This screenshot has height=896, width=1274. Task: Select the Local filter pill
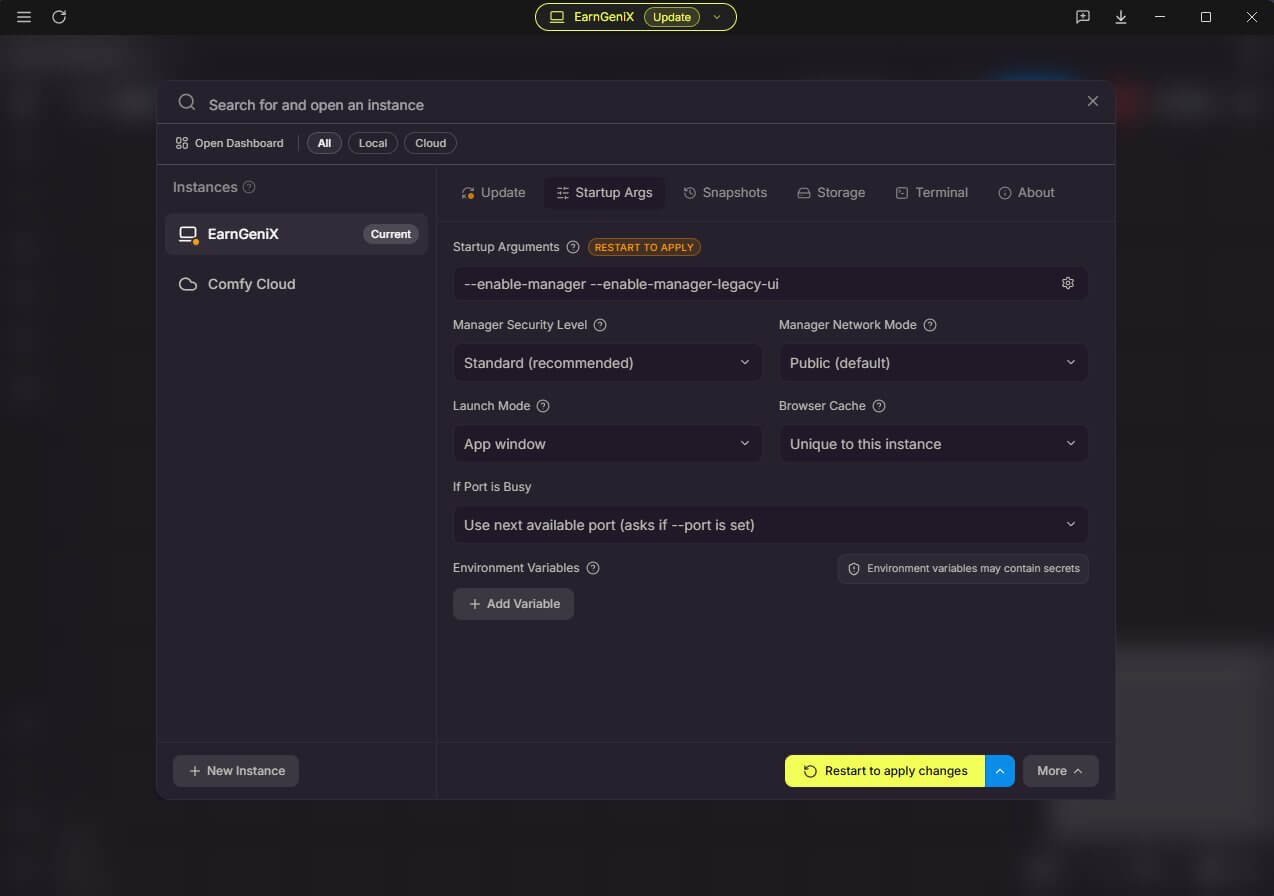pos(373,143)
